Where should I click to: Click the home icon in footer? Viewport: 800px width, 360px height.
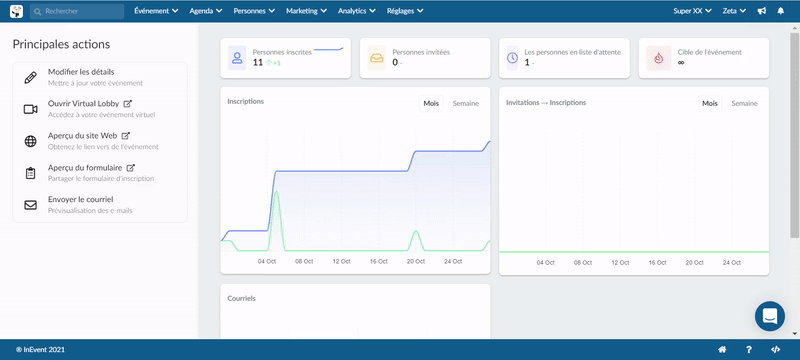coord(722,350)
